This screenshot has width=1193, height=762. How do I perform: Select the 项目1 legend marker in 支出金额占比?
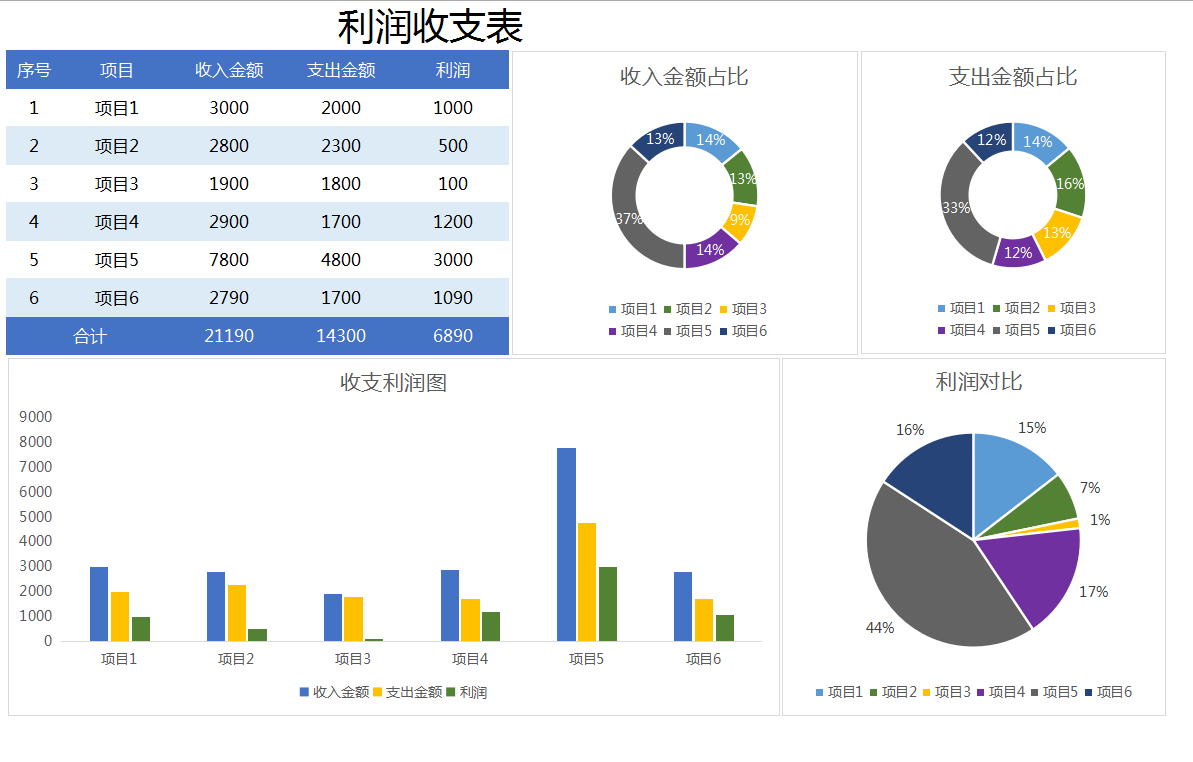941,308
